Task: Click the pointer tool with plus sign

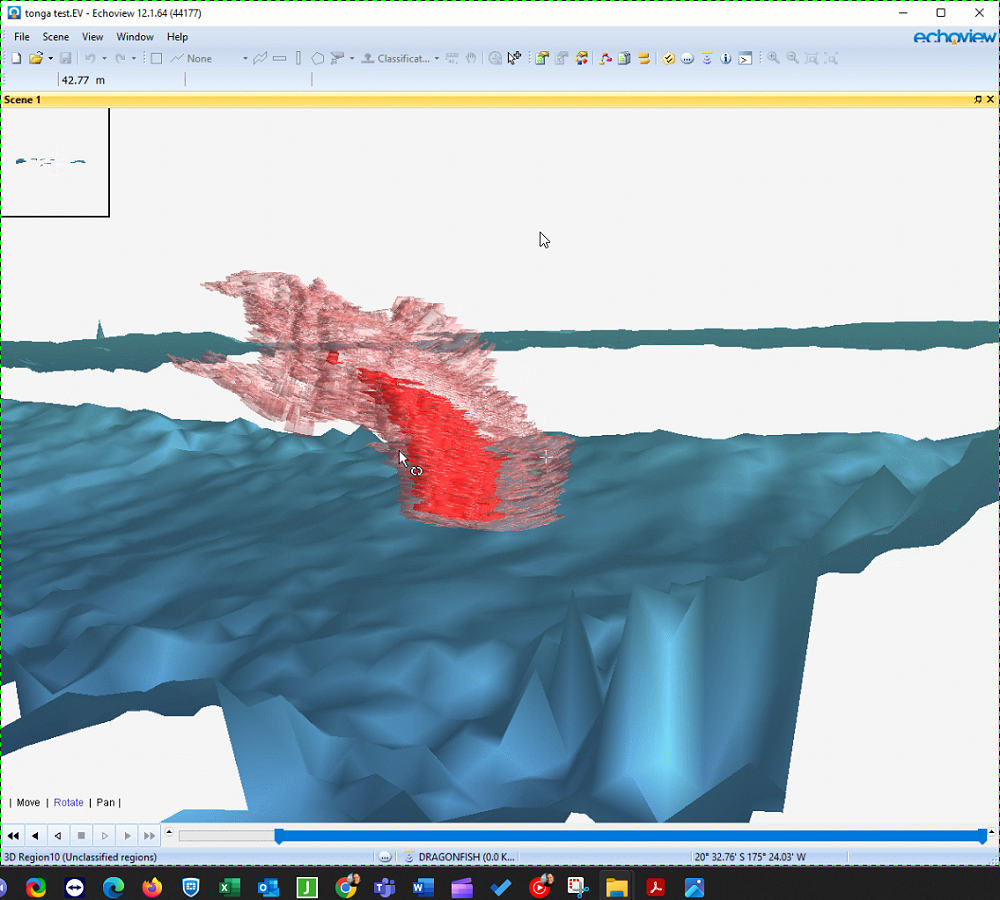Action: click(514, 58)
